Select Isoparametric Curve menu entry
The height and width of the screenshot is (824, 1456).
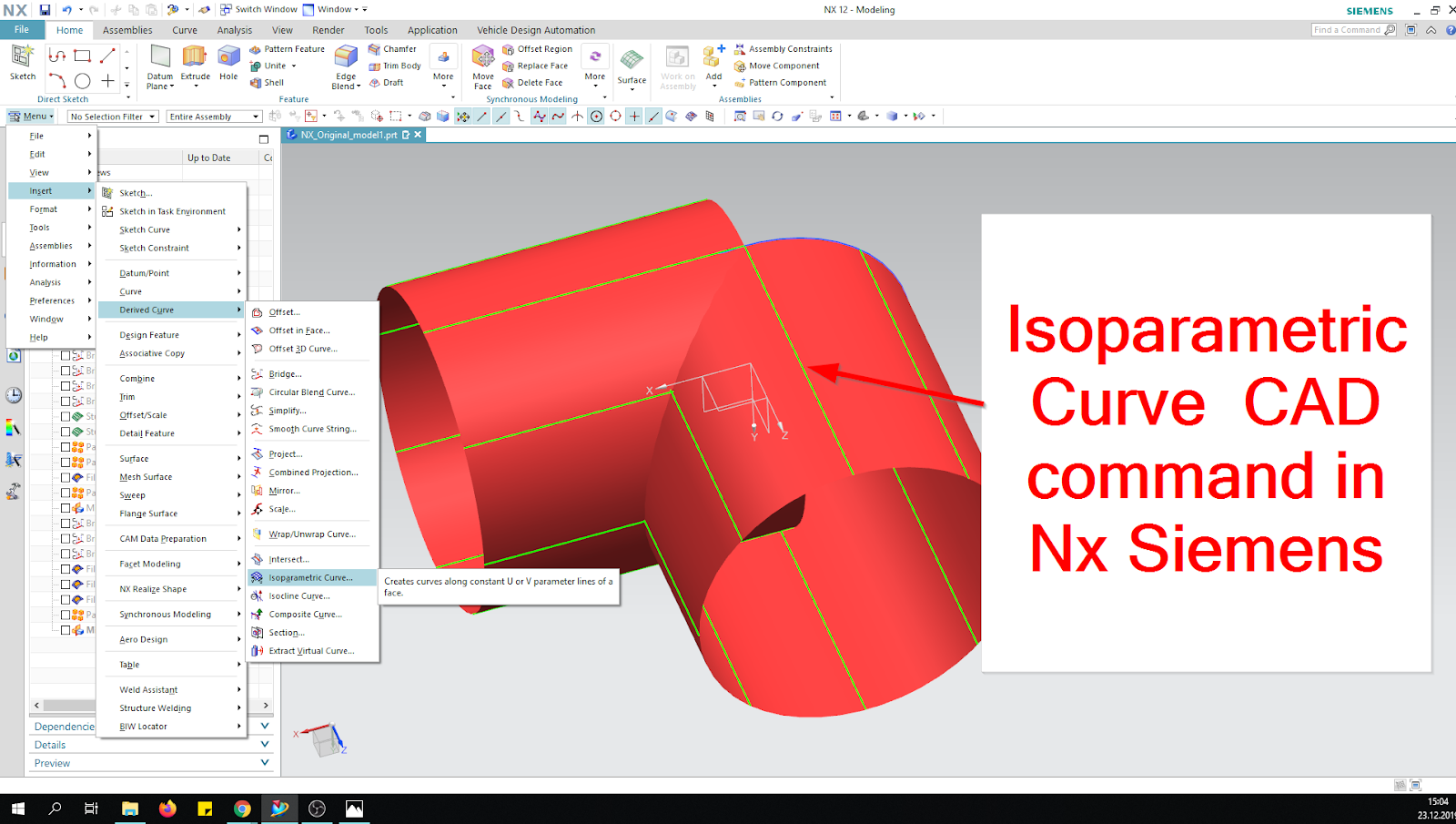tap(313, 577)
